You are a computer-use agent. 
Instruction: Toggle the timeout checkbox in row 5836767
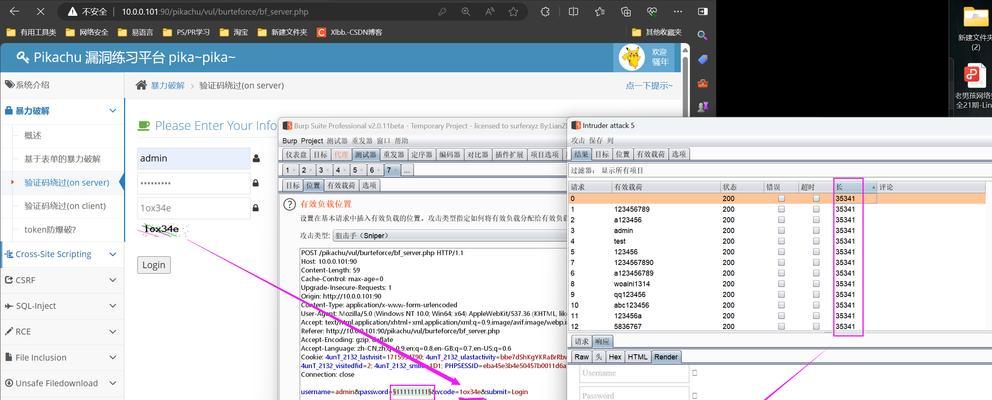click(x=816, y=327)
